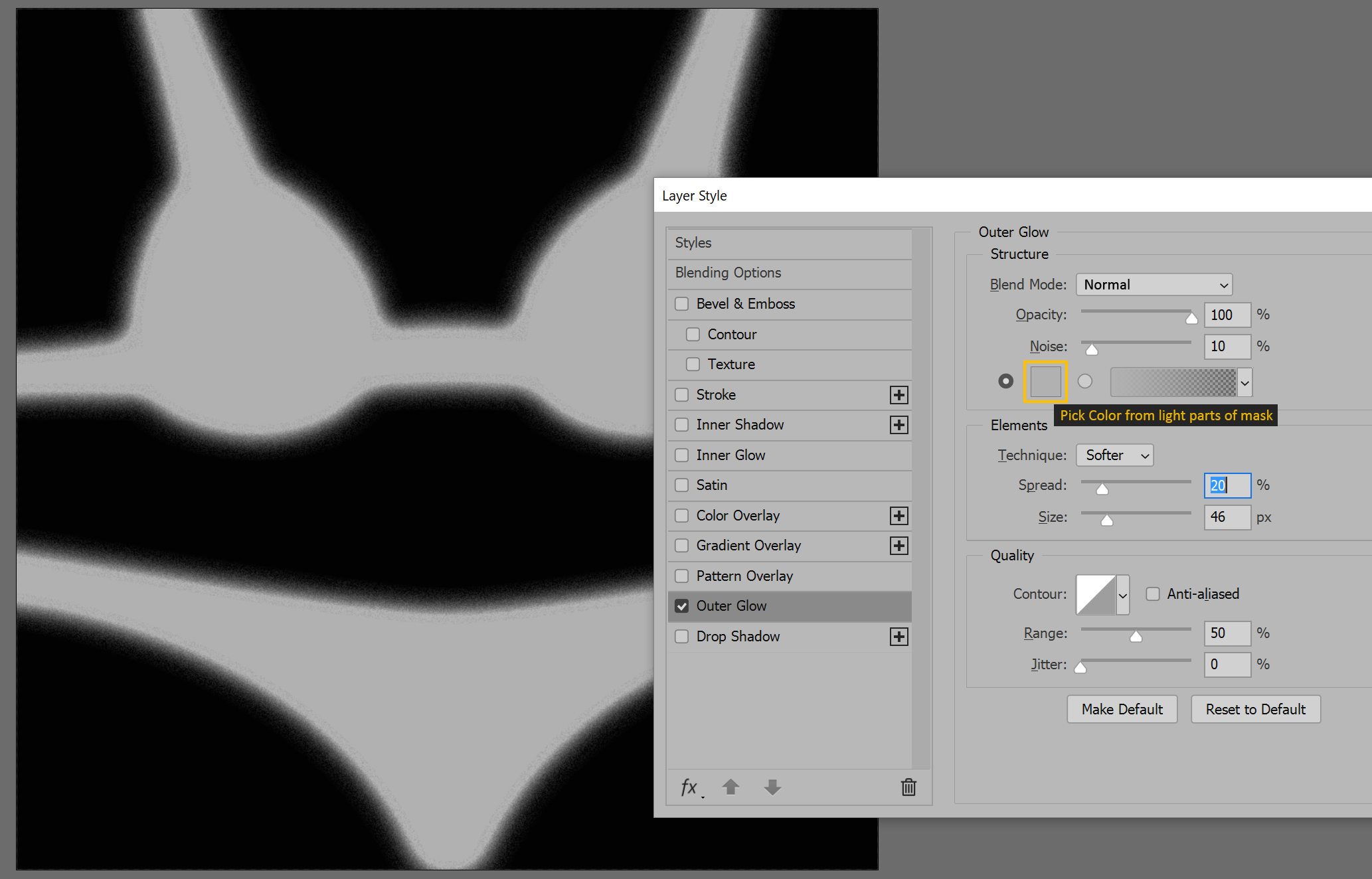Enable the Bevel & Emboss checkbox
This screenshot has height=879, width=1372.
682,304
